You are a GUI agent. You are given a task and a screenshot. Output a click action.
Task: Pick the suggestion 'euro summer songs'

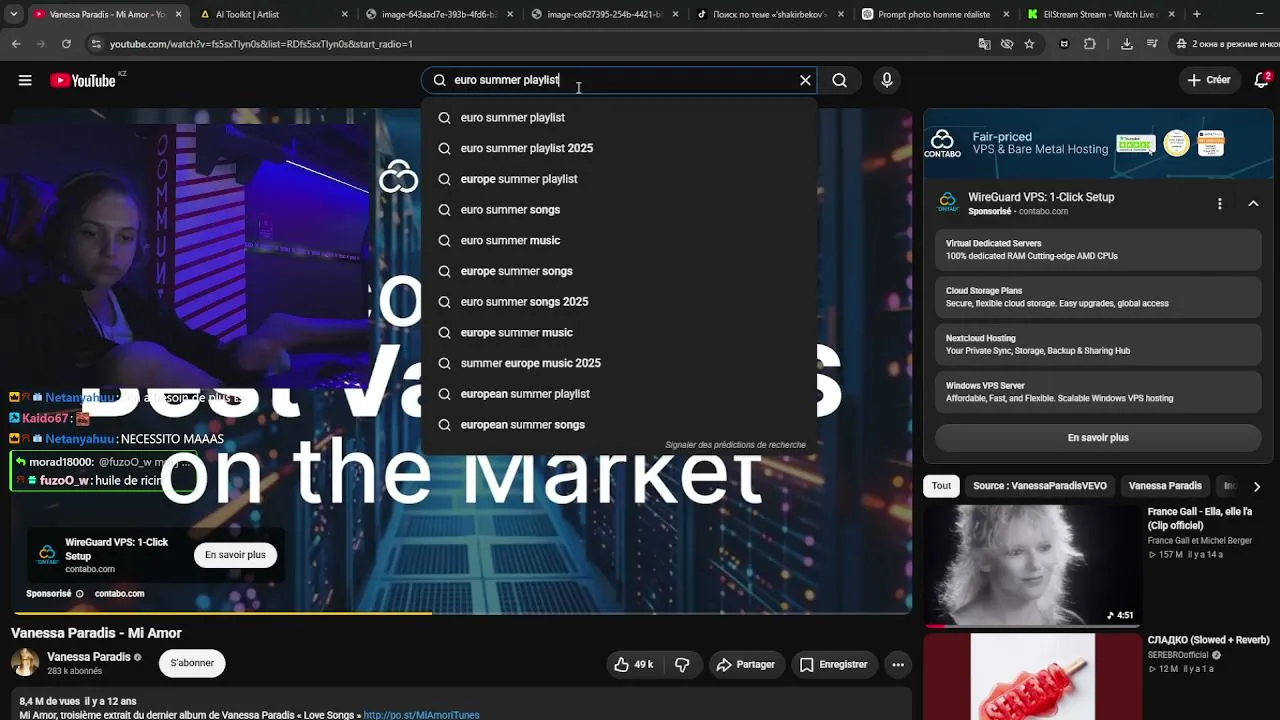(619, 210)
